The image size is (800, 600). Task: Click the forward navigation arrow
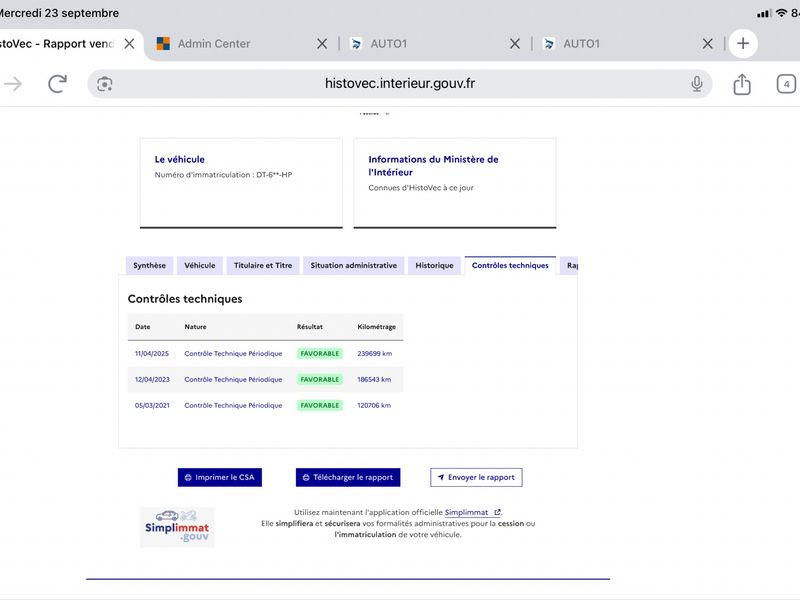[13, 84]
